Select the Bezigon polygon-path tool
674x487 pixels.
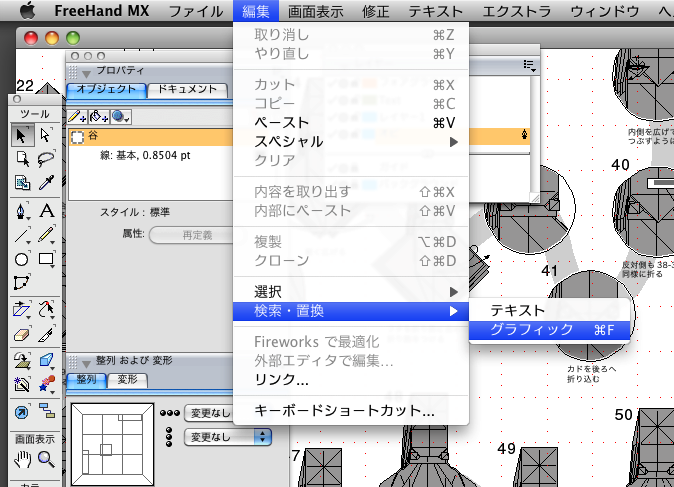pos(22,282)
